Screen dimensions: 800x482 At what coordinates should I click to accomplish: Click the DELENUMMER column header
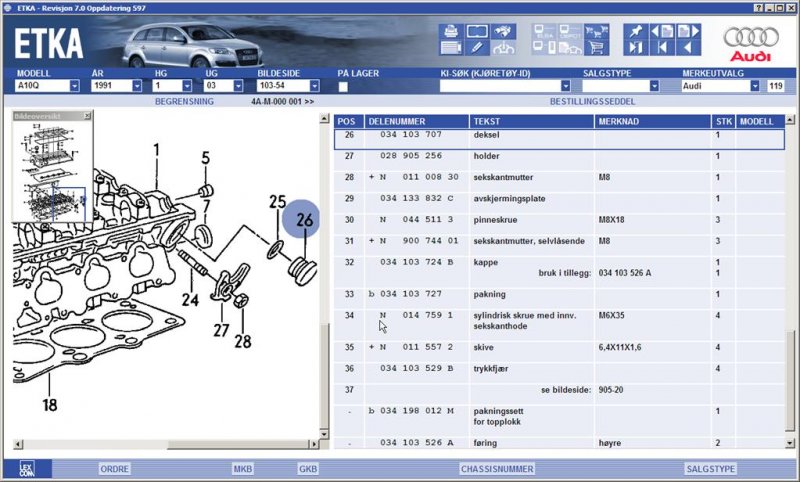coord(416,121)
